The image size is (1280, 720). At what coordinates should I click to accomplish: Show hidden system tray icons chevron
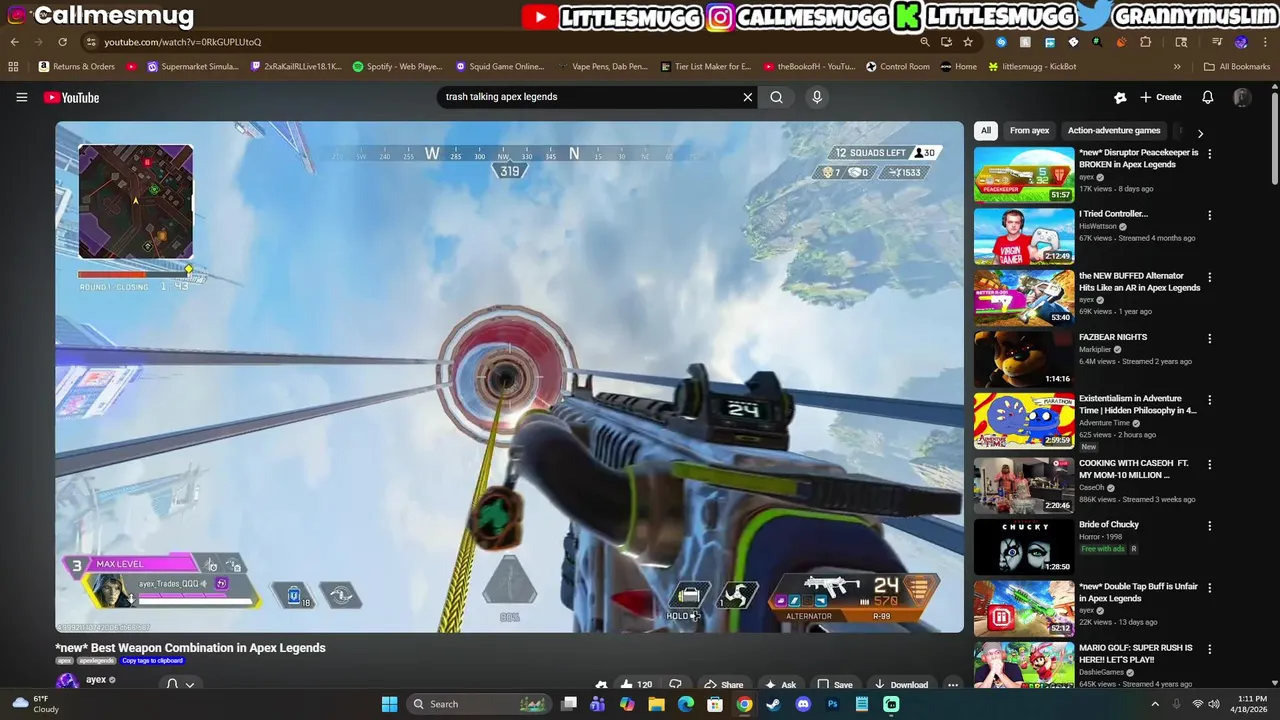point(1155,704)
